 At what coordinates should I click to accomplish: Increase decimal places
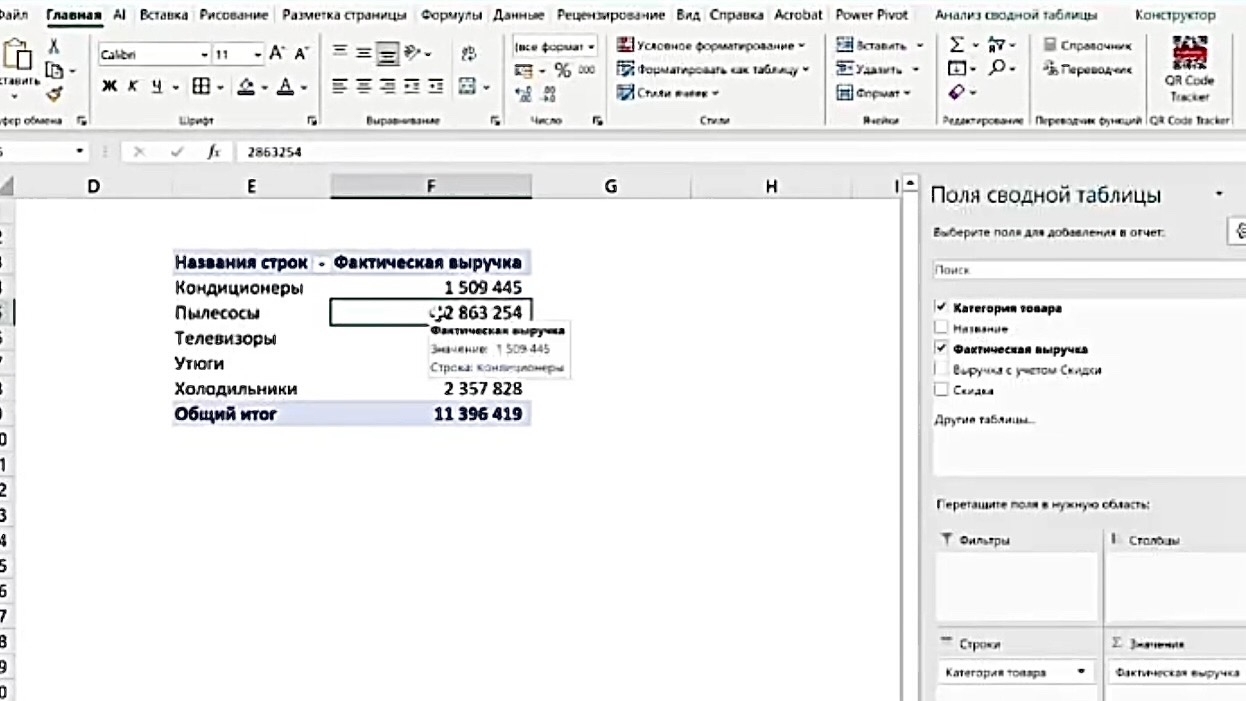pyautogui.click(x=523, y=94)
